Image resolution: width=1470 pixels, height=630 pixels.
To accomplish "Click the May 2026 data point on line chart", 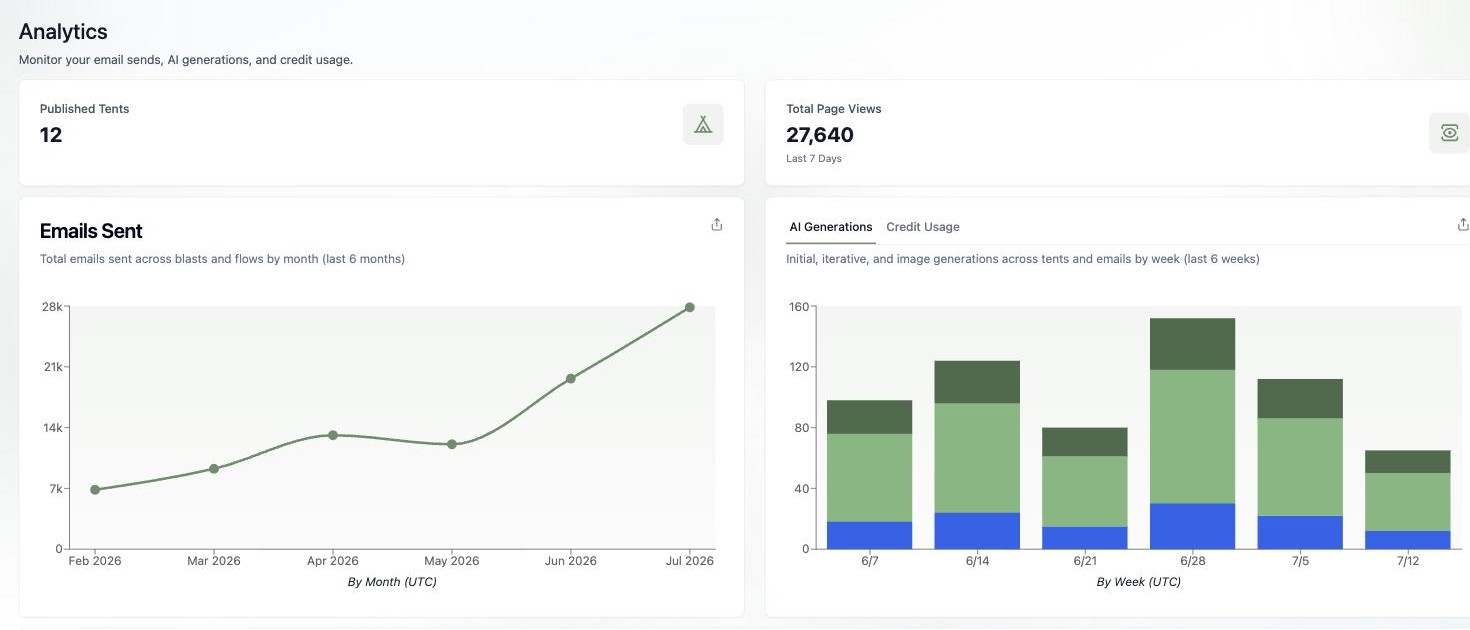I will (452, 444).
